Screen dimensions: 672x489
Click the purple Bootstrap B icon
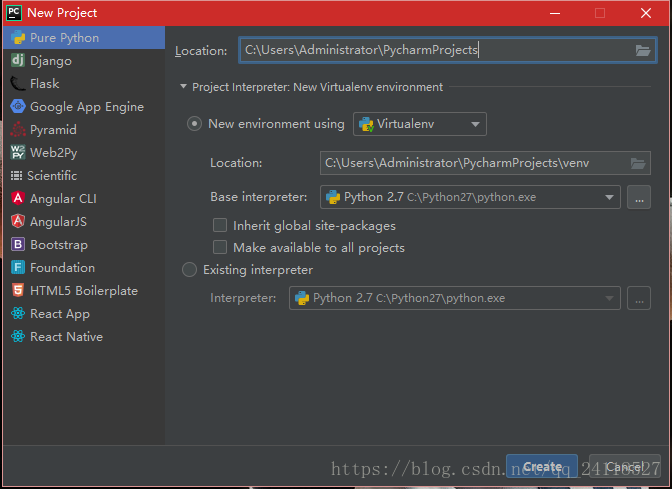click(18, 244)
